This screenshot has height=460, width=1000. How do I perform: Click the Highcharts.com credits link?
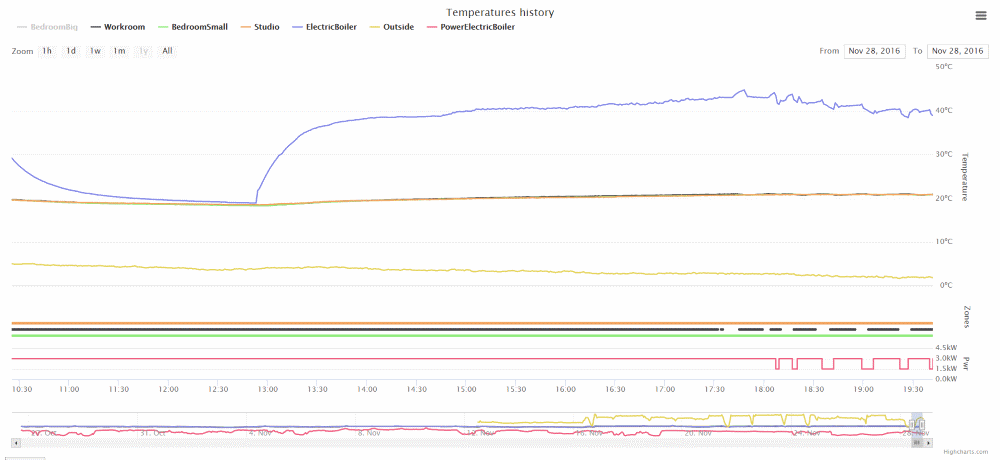[965, 452]
